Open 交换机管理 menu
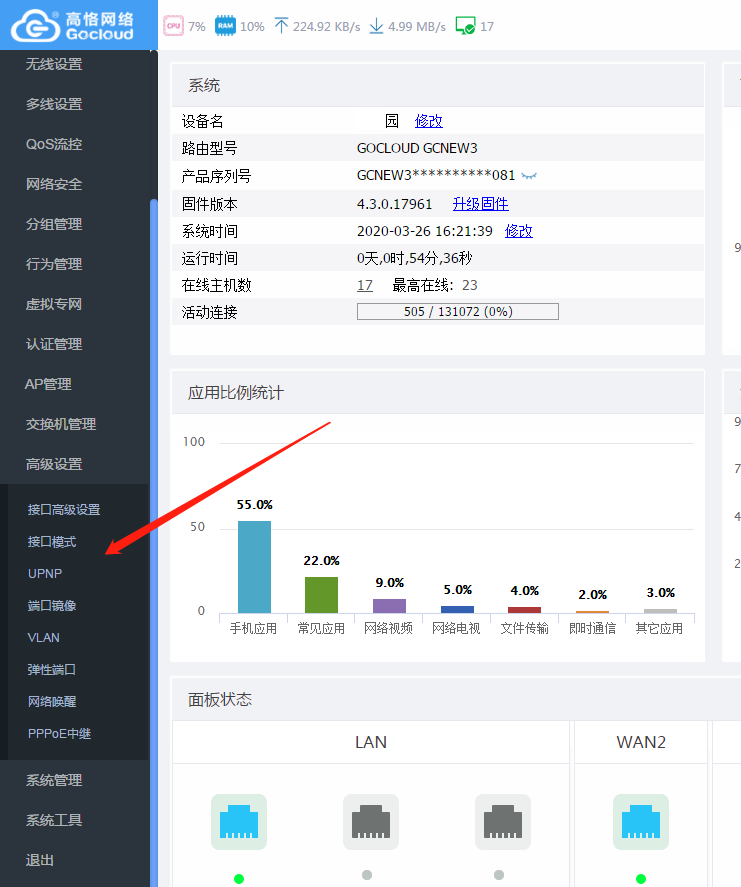The height and width of the screenshot is (887, 741). pos(61,424)
